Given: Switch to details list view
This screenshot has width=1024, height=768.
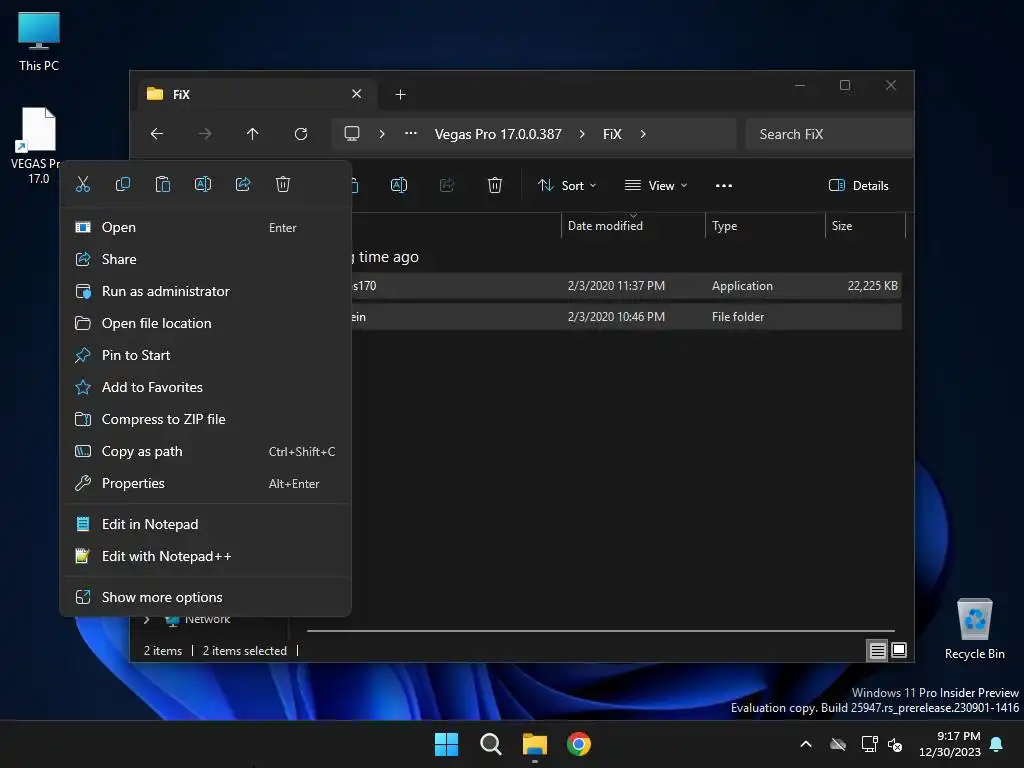Looking at the screenshot, I should (x=877, y=650).
